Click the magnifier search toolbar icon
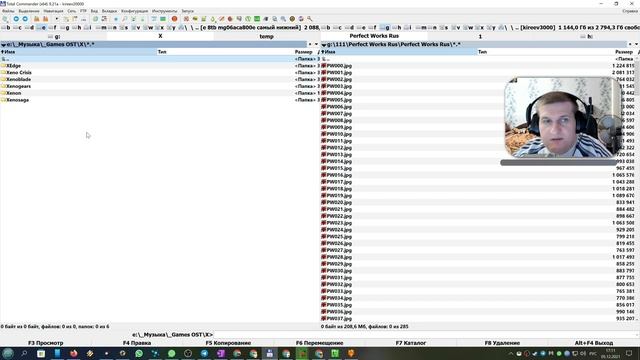This screenshot has height=360, width=640. [124, 19]
